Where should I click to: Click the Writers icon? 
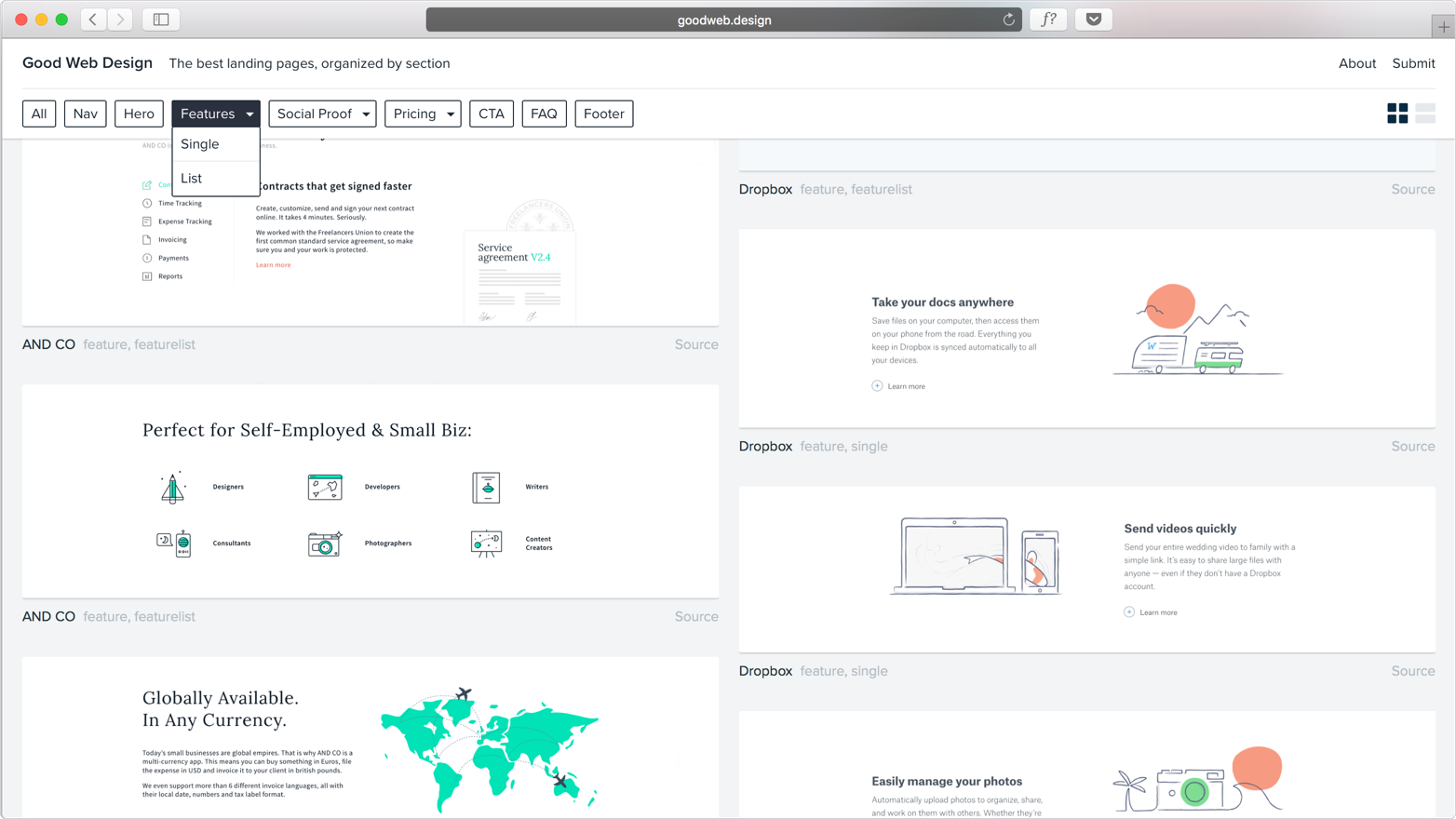tap(486, 487)
